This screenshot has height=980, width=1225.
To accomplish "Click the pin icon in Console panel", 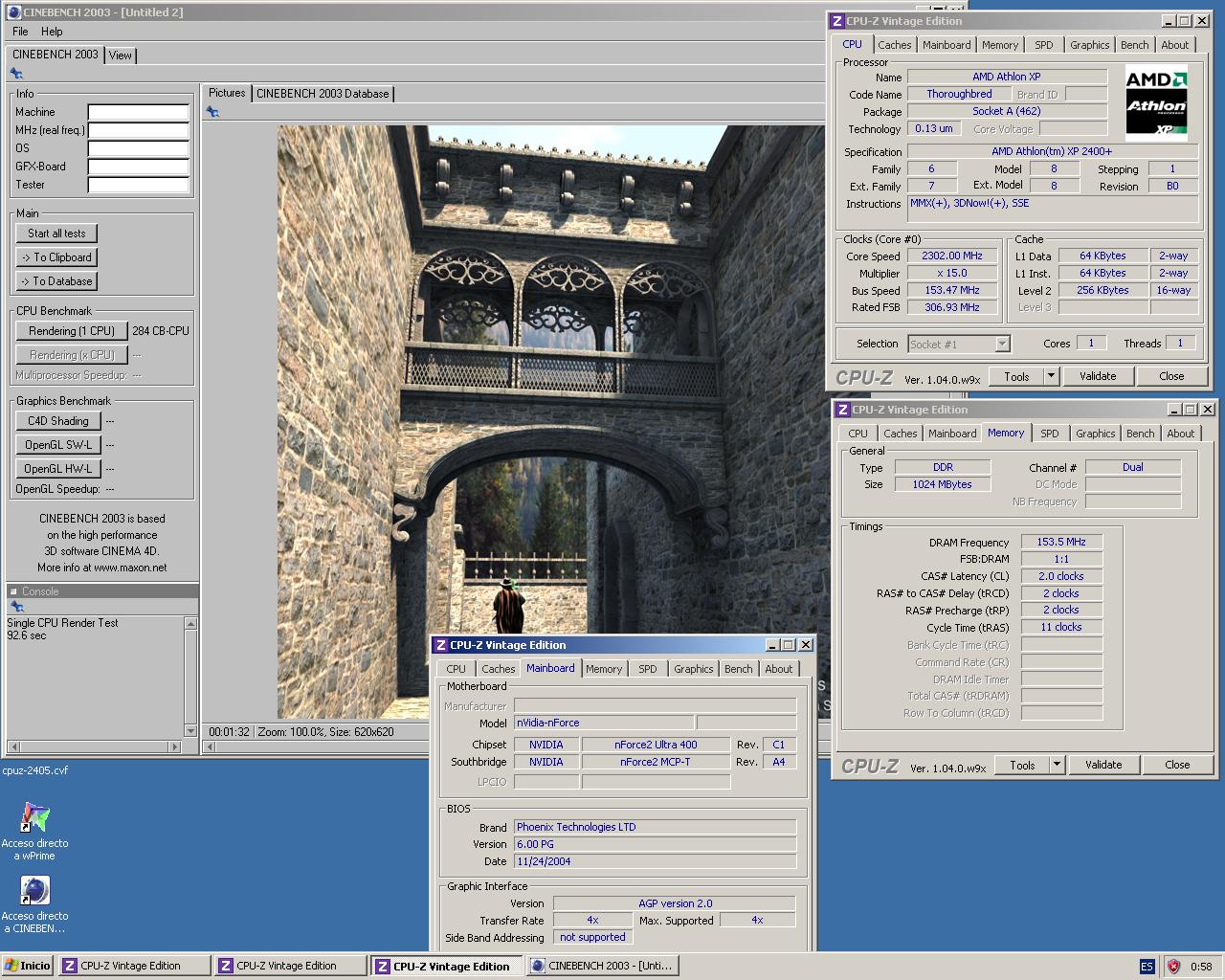I will click(x=16, y=607).
